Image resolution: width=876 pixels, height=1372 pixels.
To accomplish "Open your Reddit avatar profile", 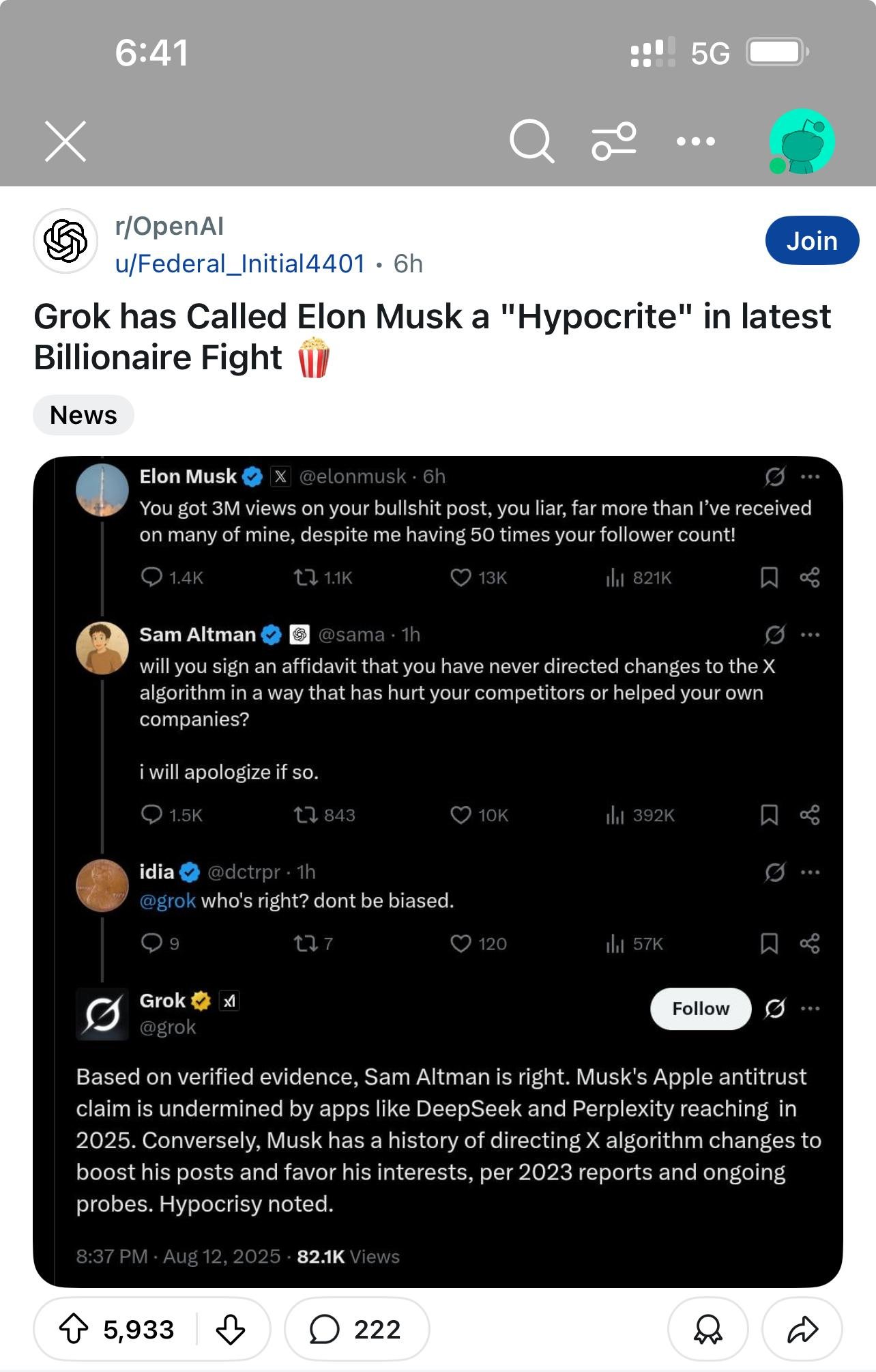I will tap(802, 141).
